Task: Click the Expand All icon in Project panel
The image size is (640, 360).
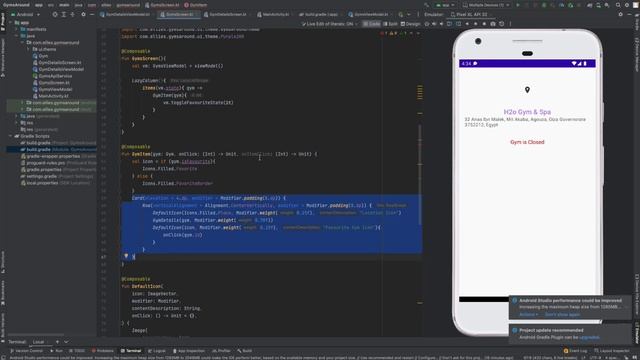Action: [x=64, y=14]
